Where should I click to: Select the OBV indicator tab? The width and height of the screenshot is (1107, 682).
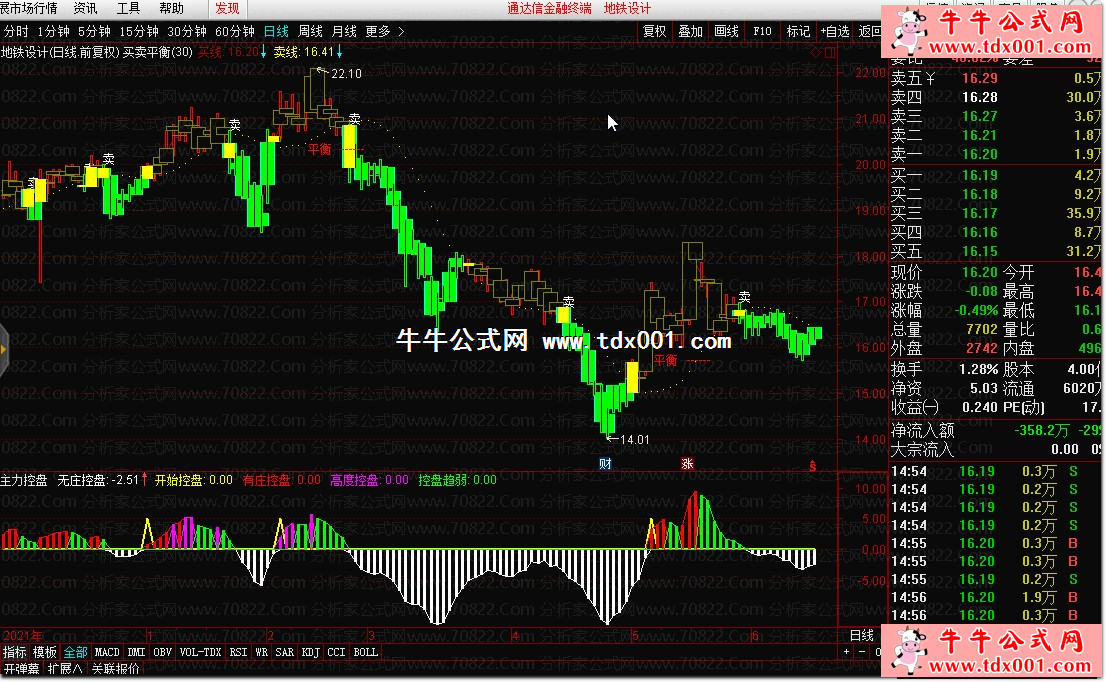click(162, 652)
